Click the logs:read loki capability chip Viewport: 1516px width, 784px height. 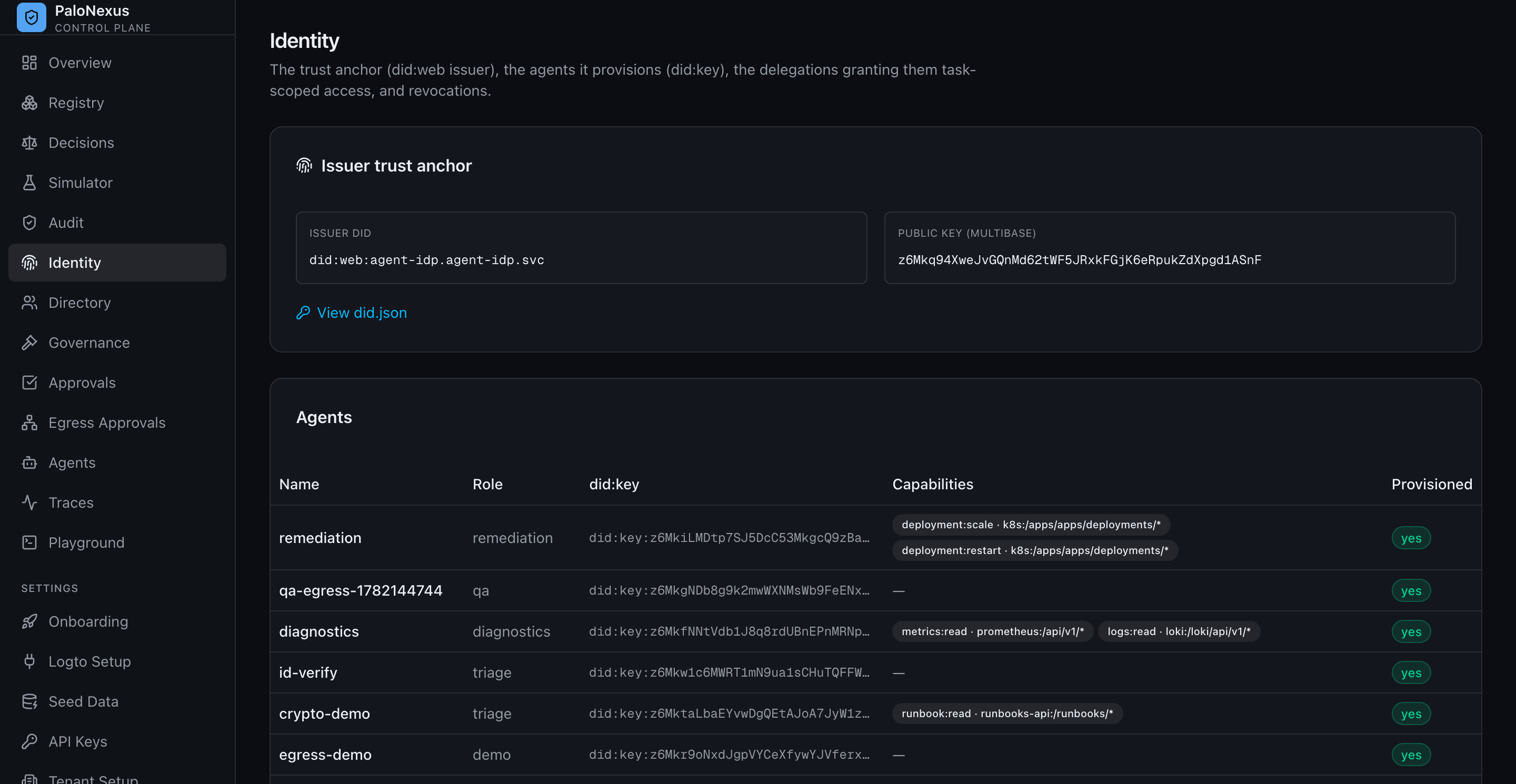coord(1179,631)
